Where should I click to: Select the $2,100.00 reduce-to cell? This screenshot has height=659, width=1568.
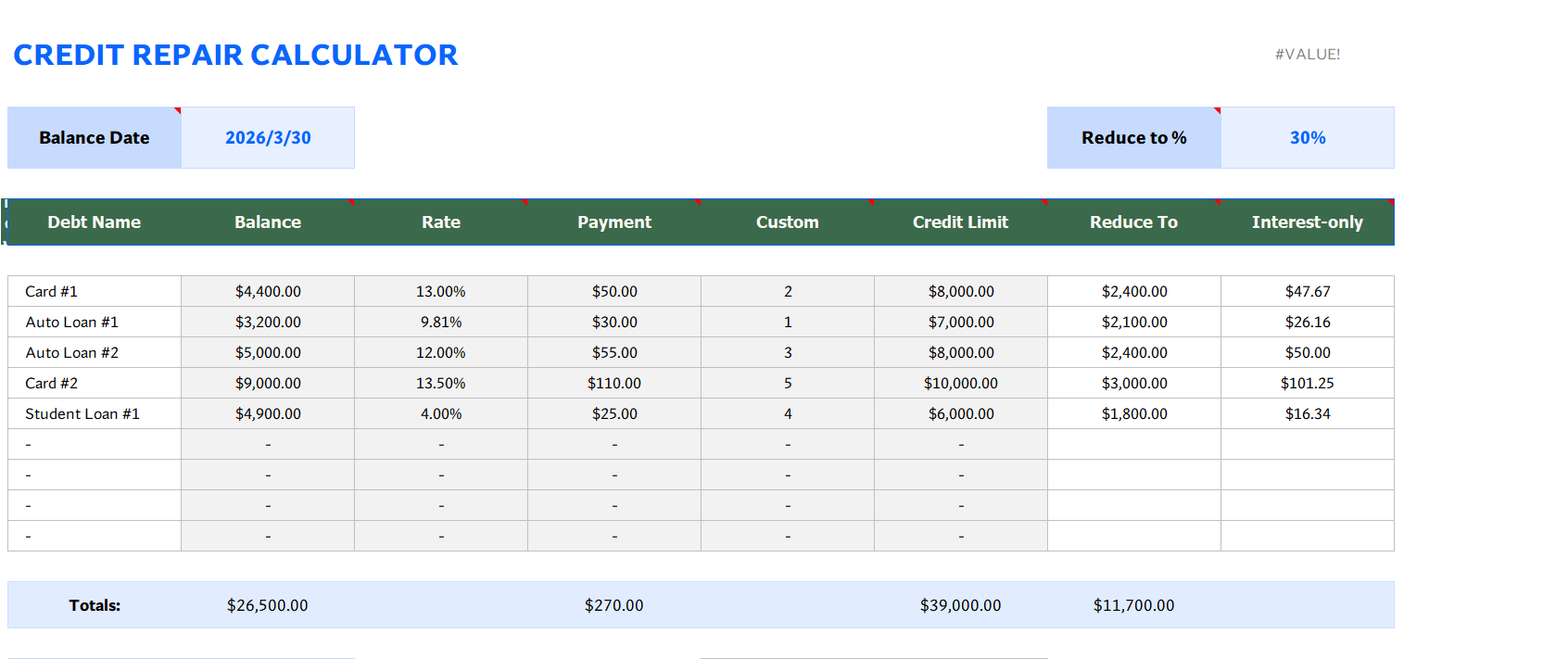click(x=1134, y=322)
